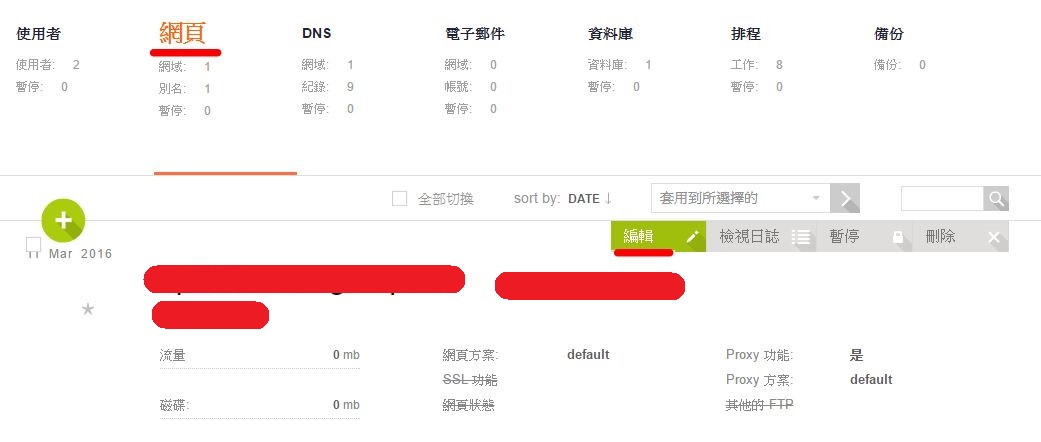Switch to the 使用者 tab
1041x442 pixels.
[x=39, y=34]
